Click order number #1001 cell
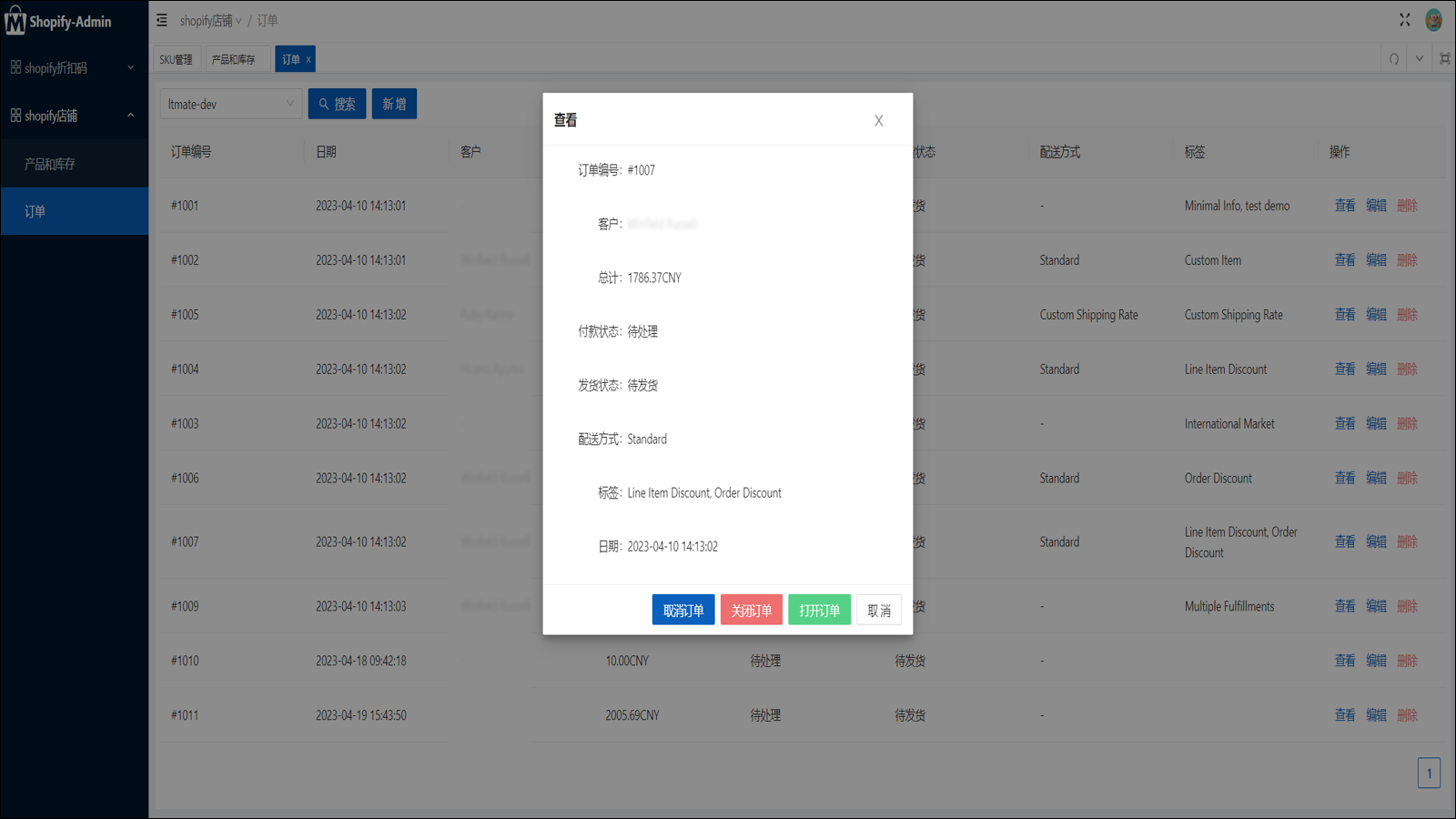 pyautogui.click(x=185, y=206)
